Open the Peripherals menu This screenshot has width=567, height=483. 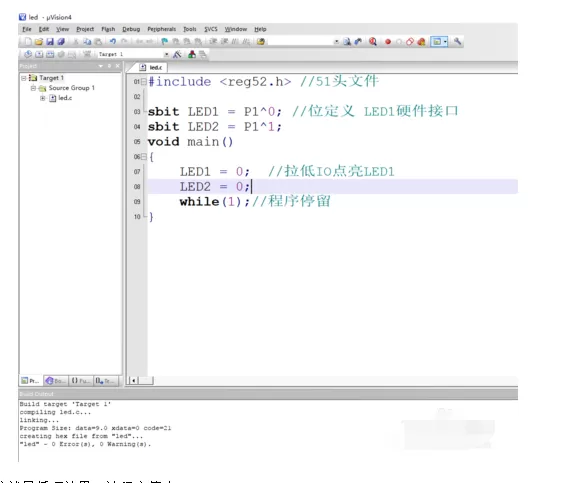pyautogui.click(x=162, y=29)
